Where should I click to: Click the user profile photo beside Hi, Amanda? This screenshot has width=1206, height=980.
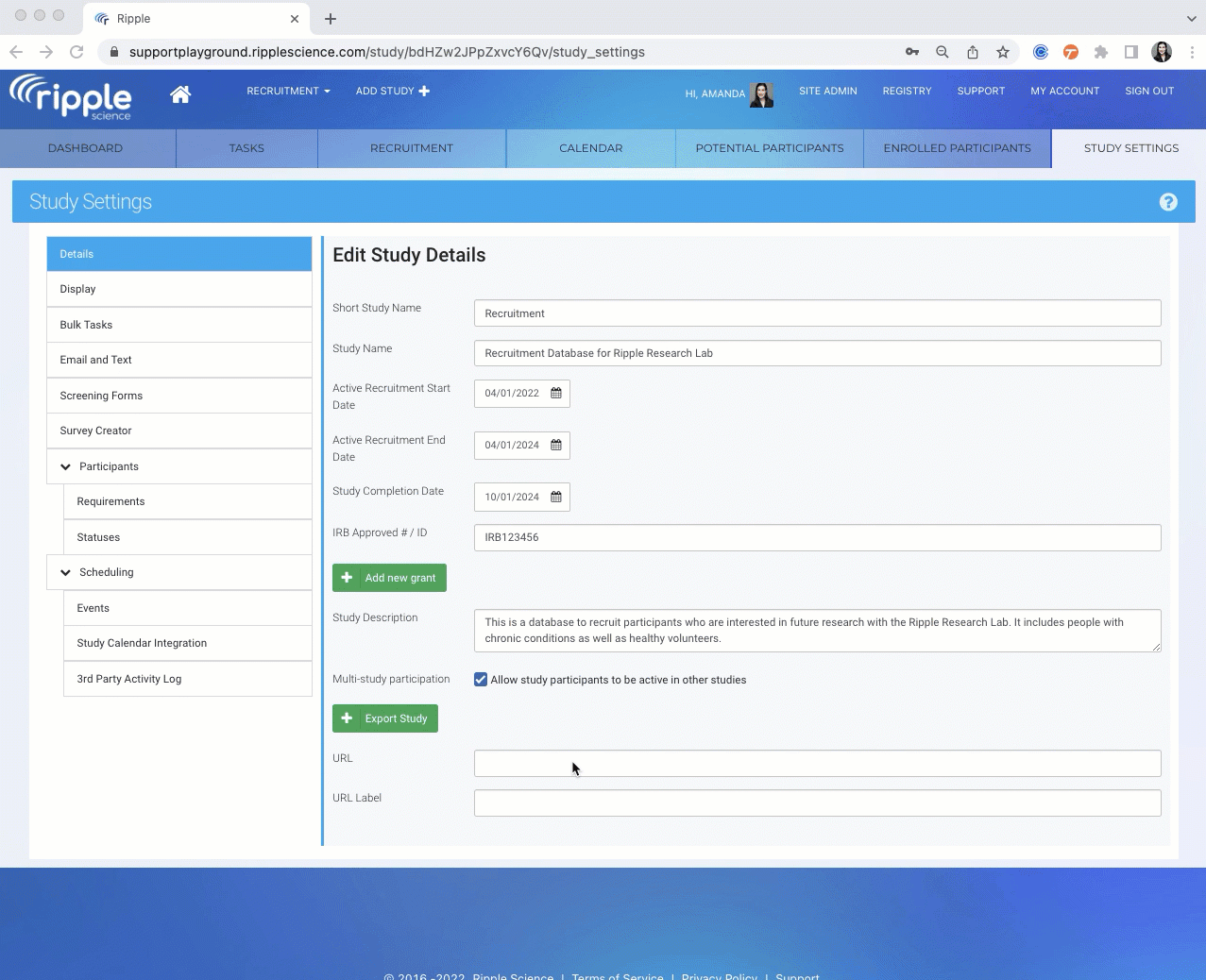tap(761, 93)
